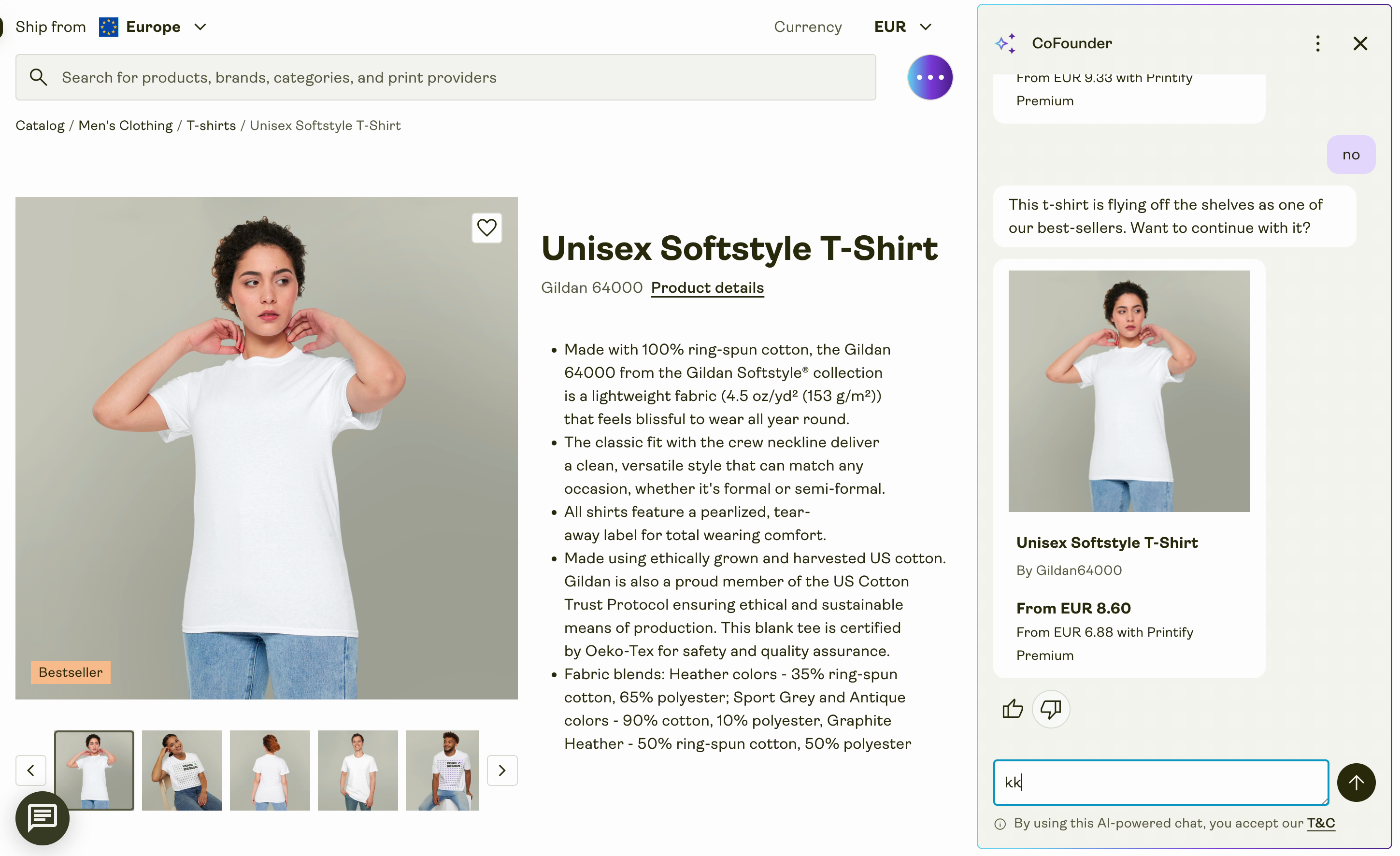1400x856 pixels.
Task: Open the live chat support widget
Action: pos(43,817)
